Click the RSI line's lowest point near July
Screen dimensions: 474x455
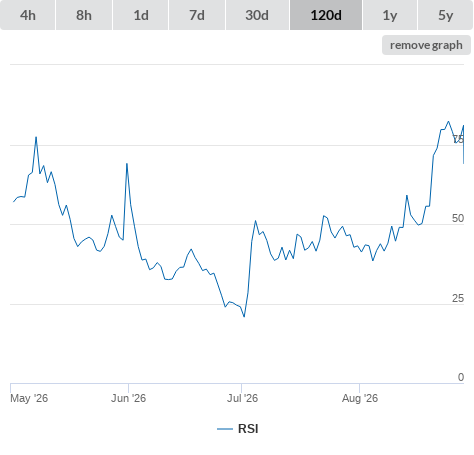coord(244,316)
